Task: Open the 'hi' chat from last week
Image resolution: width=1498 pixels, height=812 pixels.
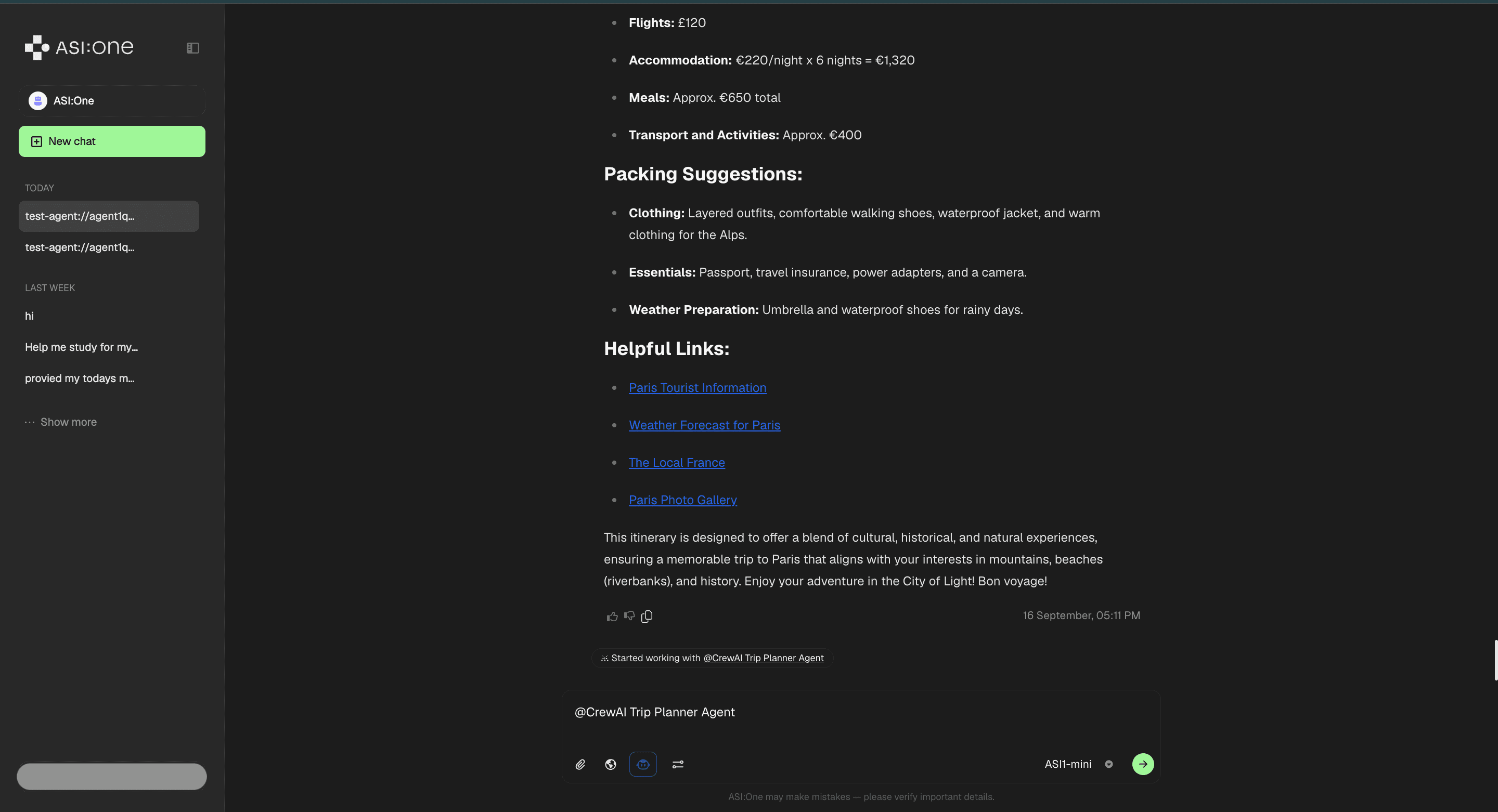Action: [30, 316]
